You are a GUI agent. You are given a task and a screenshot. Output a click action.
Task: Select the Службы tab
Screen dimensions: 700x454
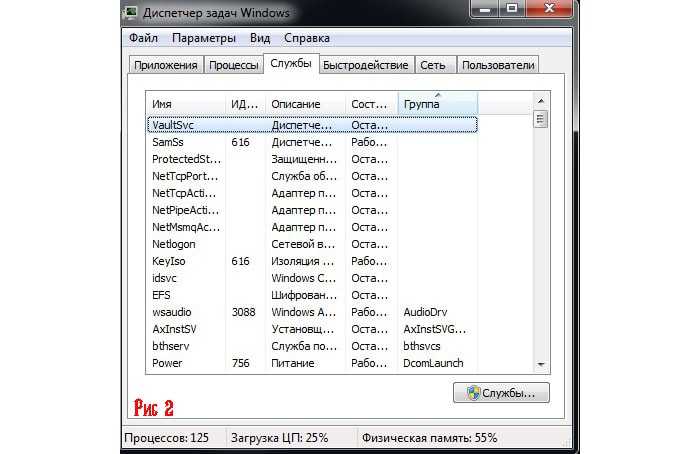click(x=291, y=63)
